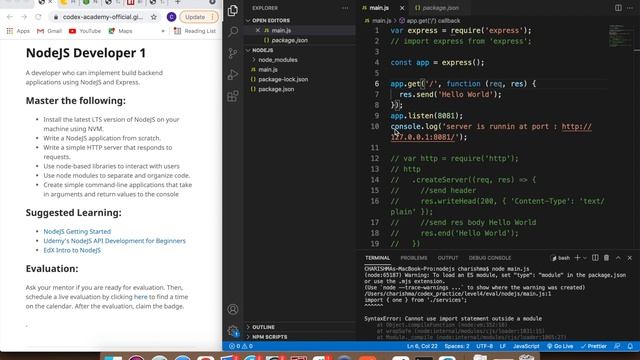This screenshot has width=640, height=360.
Task: Open the Accounts menu in activity bar
Action: (x=233, y=309)
